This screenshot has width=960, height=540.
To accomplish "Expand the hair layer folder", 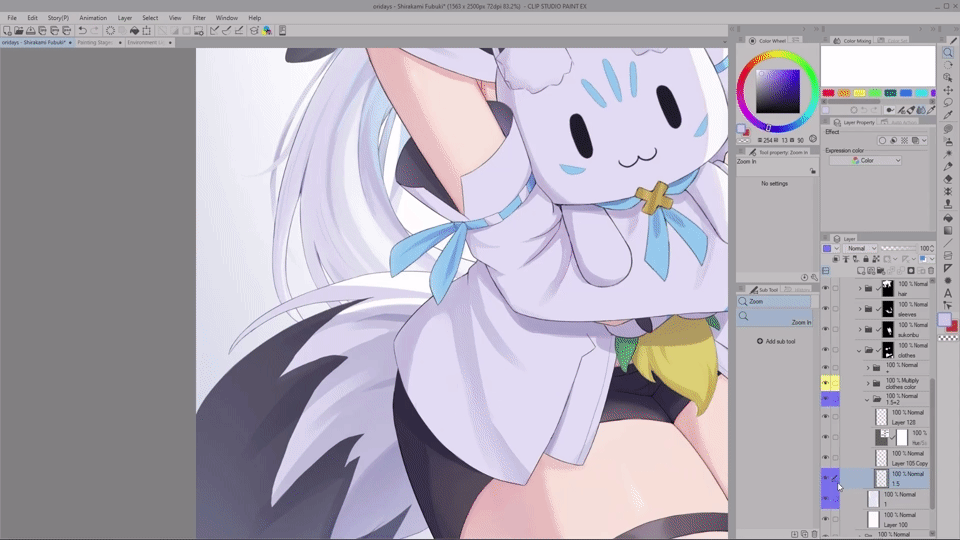I will pyautogui.click(x=860, y=288).
